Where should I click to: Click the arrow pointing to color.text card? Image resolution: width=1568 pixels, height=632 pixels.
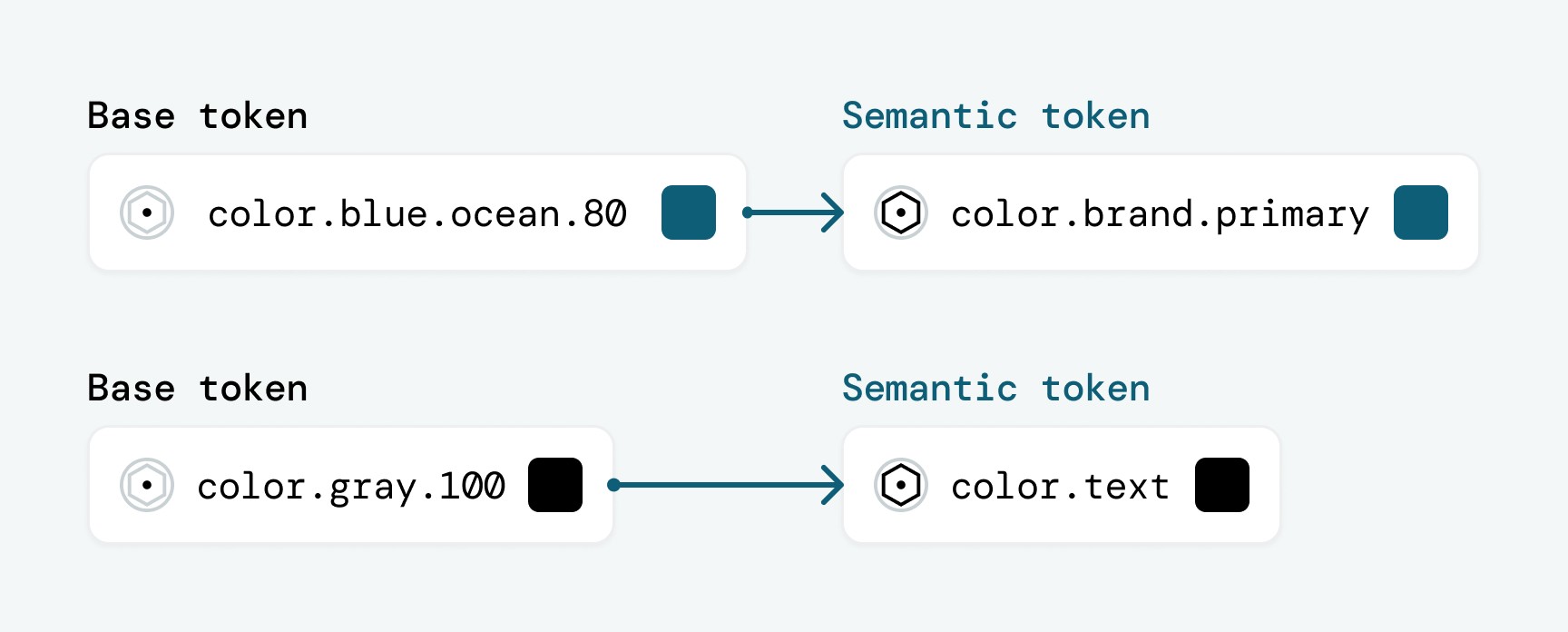[x=727, y=485]
